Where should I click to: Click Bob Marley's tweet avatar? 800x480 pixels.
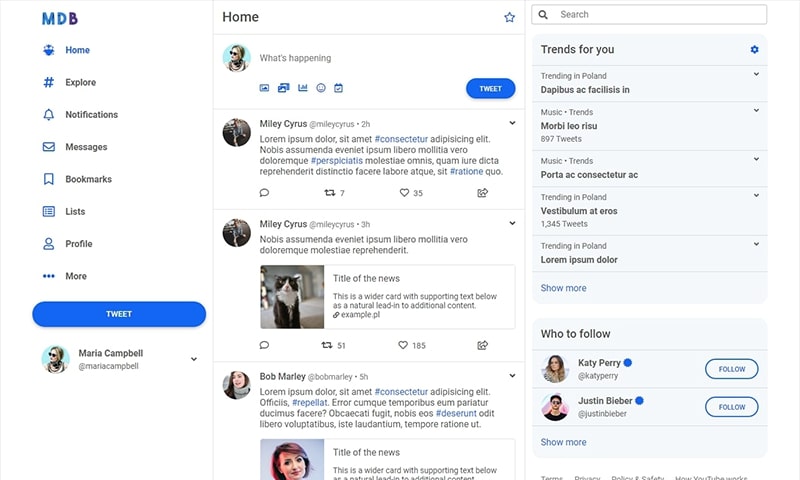pyautogui.click(x=237, y=385)
